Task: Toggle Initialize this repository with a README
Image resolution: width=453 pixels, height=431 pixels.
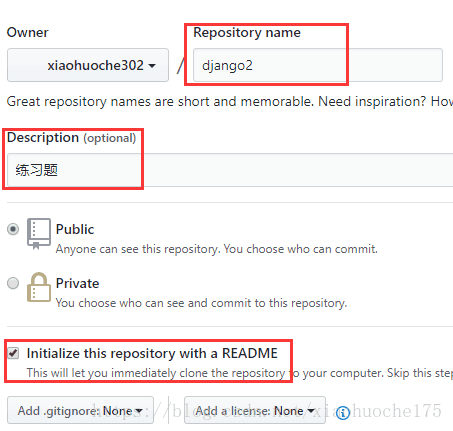Action: click(x=13, y=353)
